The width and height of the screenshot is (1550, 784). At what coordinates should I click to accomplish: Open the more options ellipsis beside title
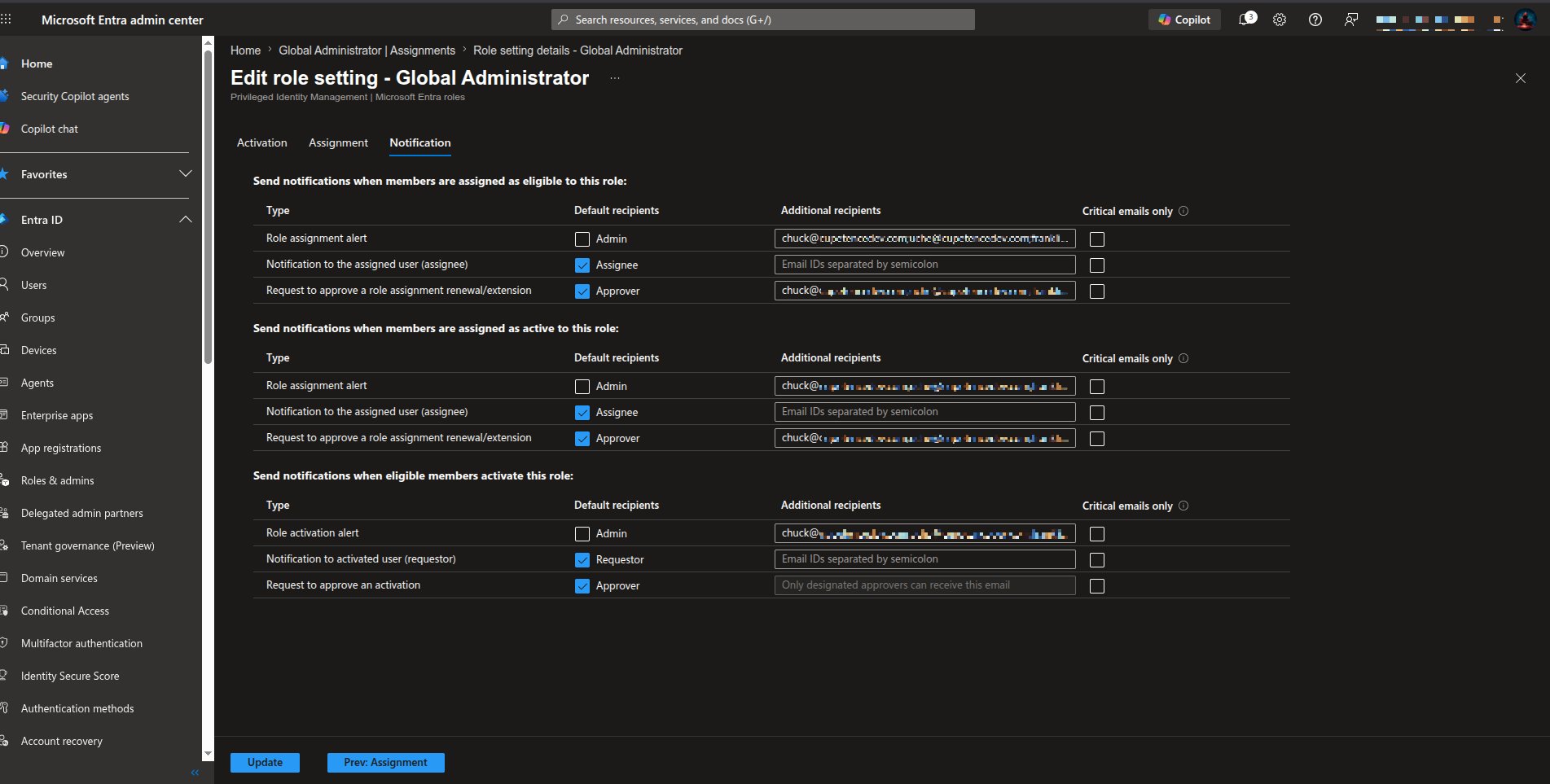(x=615, y=78)
